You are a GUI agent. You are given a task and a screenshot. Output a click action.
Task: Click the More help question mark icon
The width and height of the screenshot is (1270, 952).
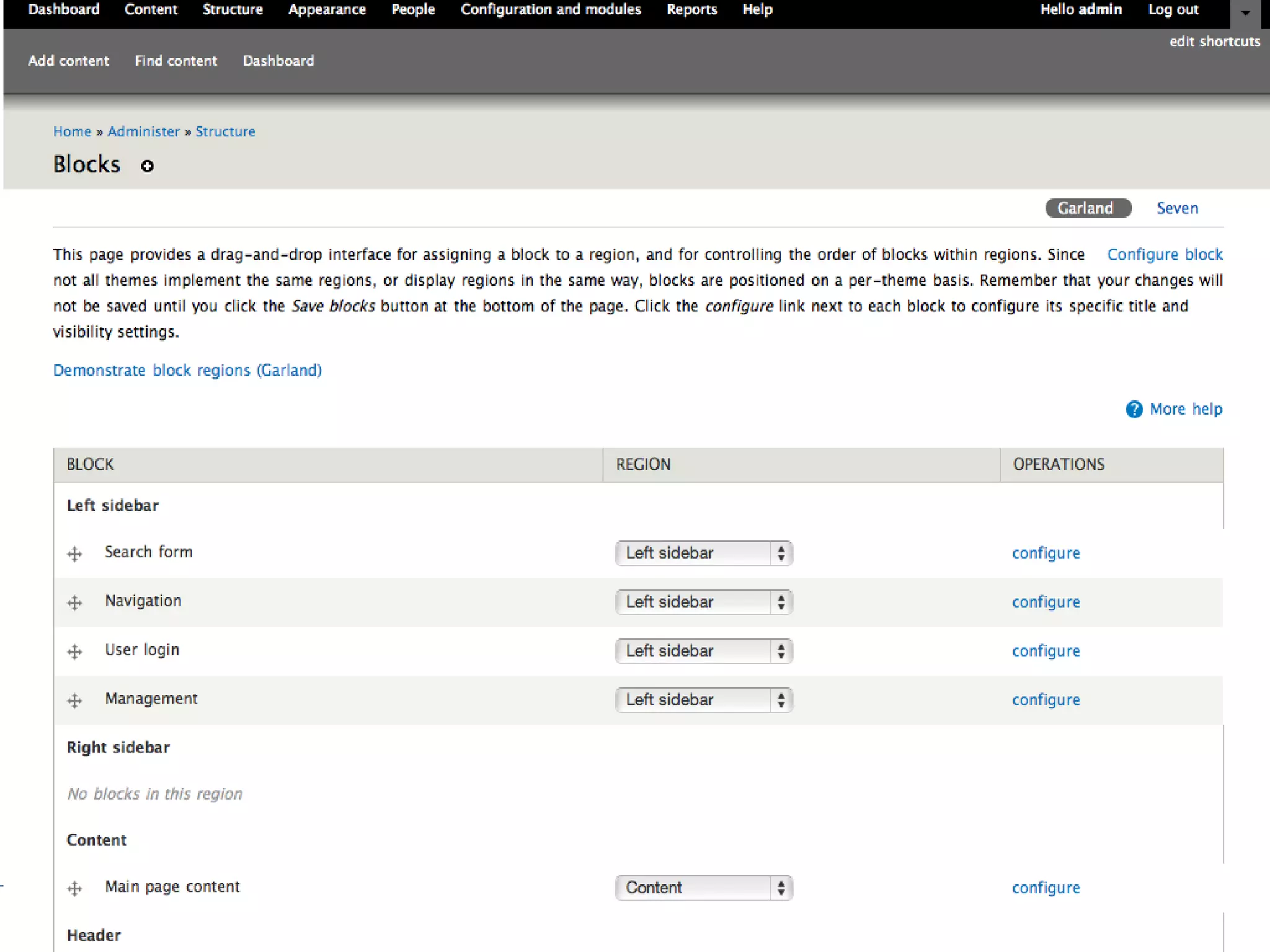pos(1134,410)
